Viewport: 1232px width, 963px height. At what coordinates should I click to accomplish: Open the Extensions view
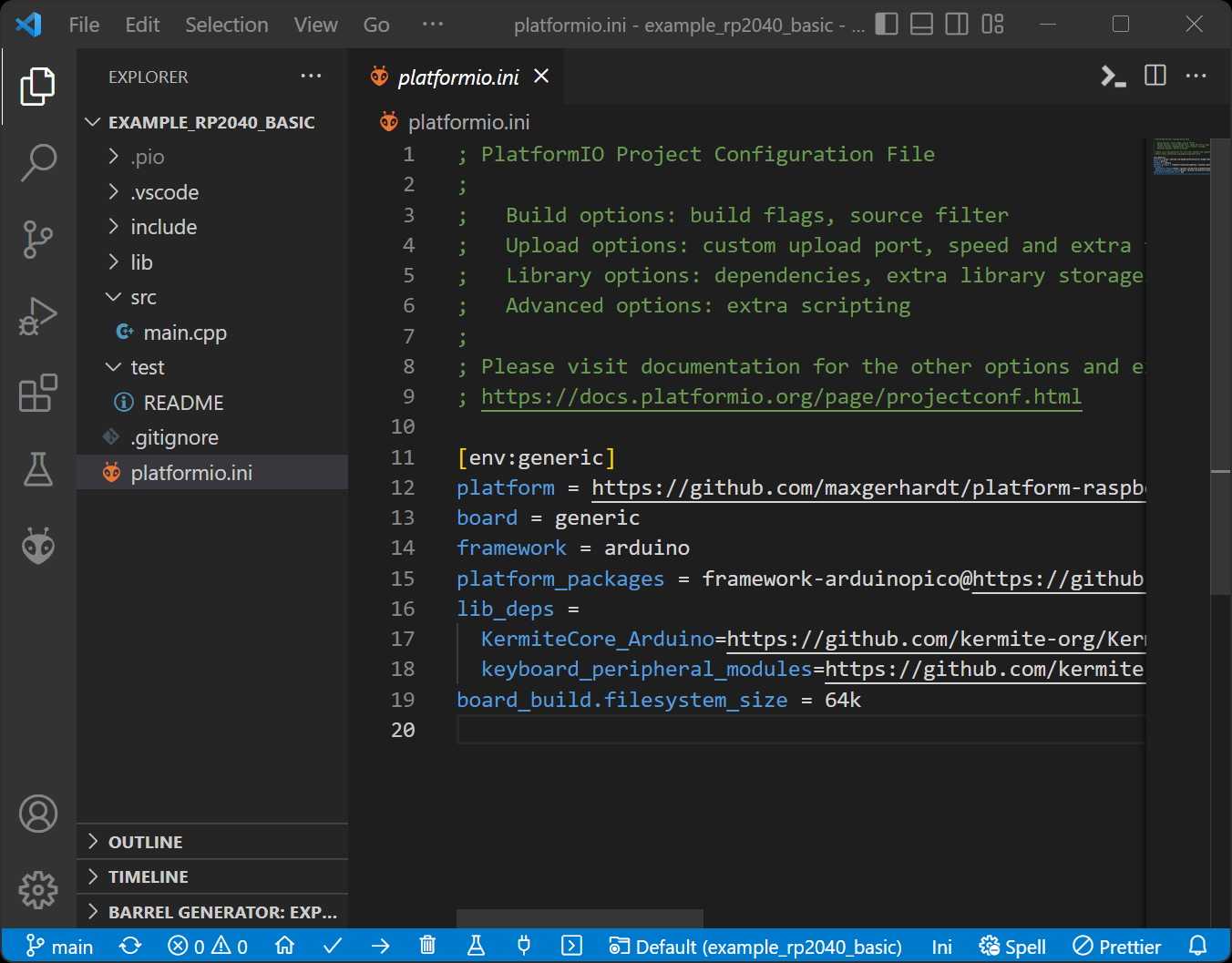pos(38,394)
